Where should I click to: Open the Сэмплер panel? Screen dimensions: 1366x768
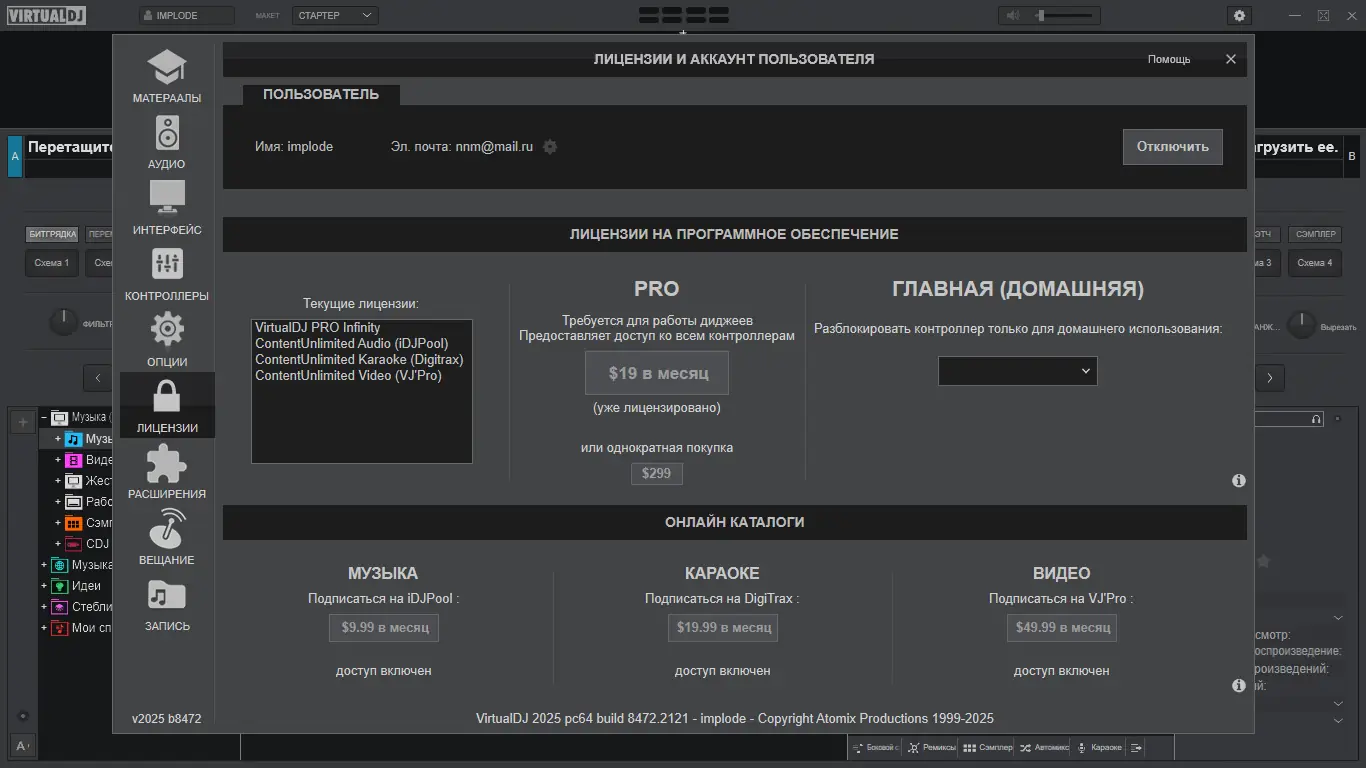tap(988, 747)
